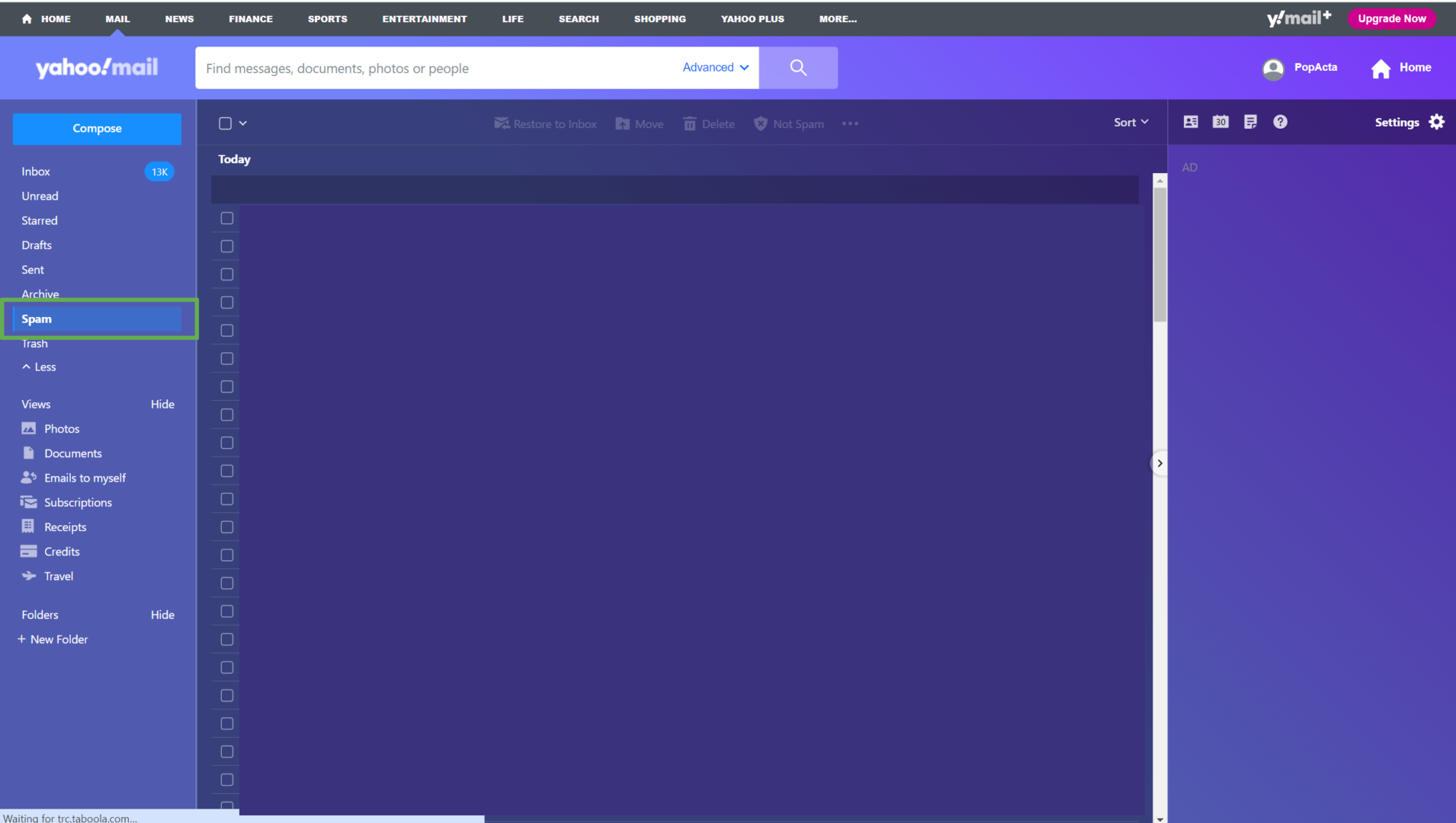The image size is (1456, 823).
Task: Open Emails to myself icon
Action: [29, 477]
